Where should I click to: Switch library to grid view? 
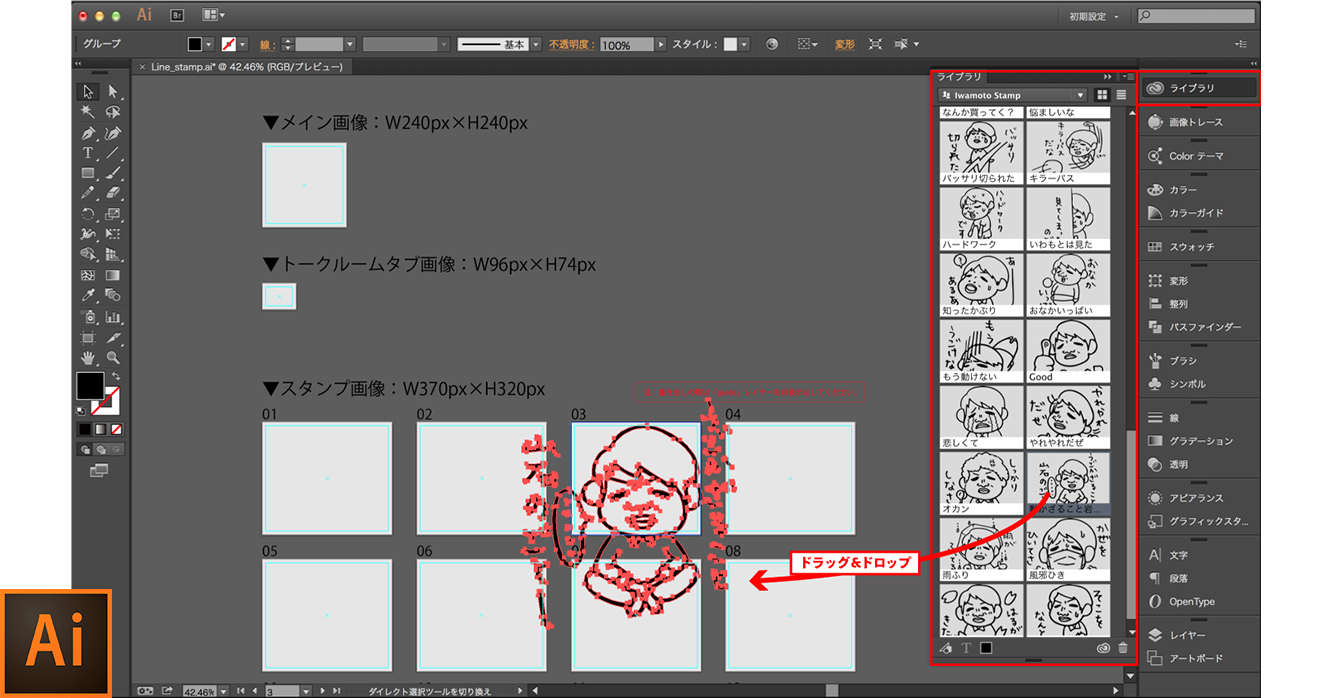[x=1102, y=95]
